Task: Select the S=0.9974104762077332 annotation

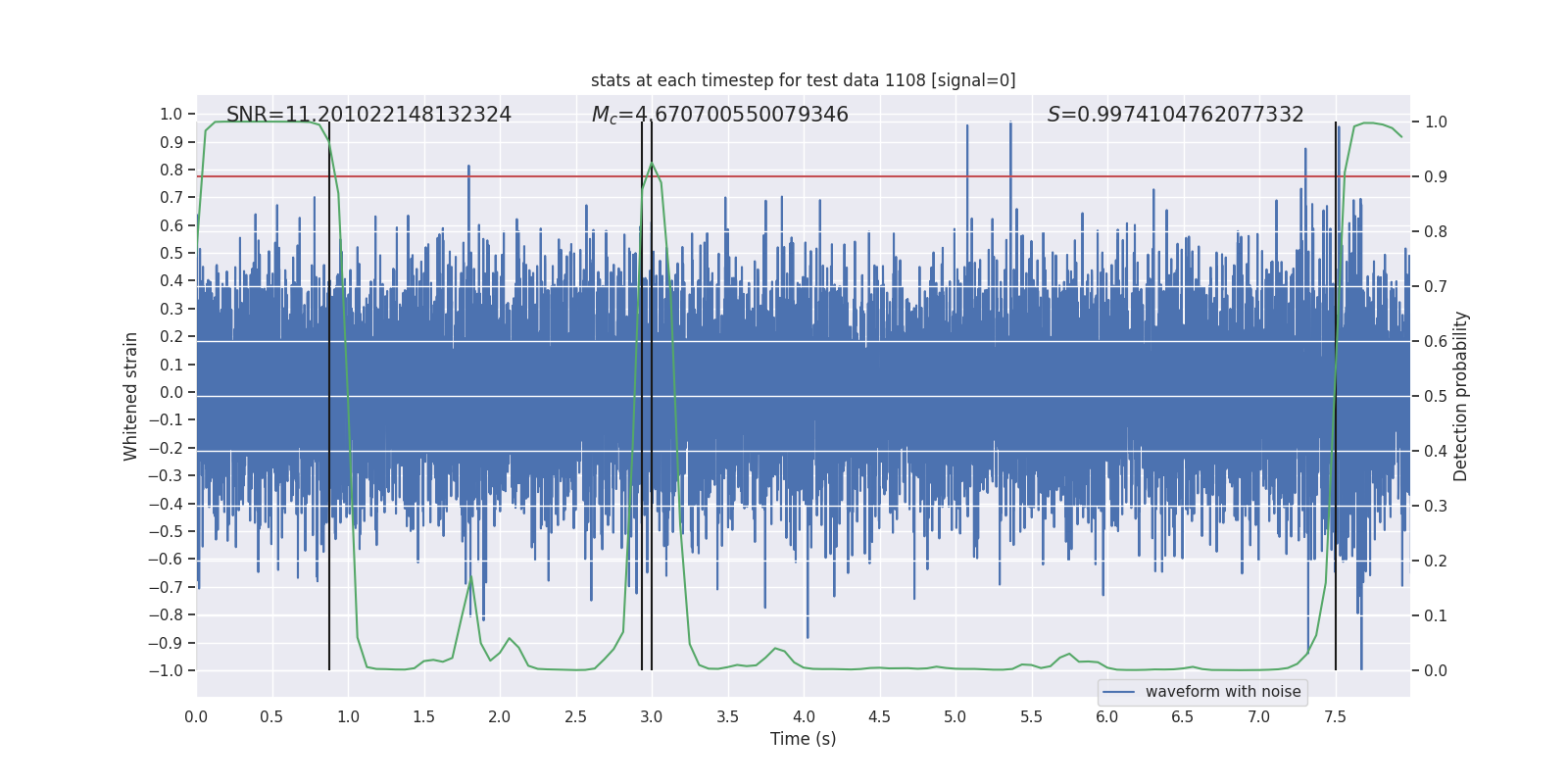Action: click(1176, 115)
